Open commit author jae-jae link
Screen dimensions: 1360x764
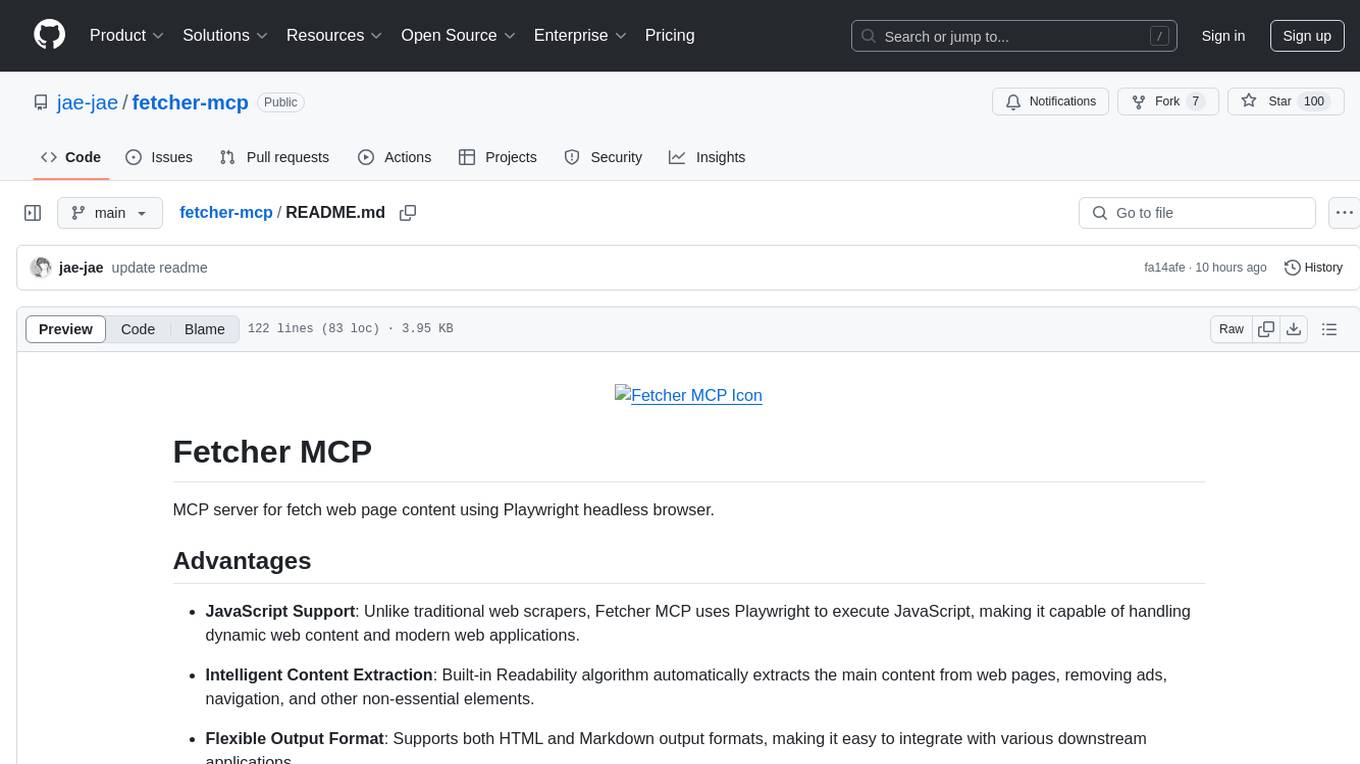point(81,267)
